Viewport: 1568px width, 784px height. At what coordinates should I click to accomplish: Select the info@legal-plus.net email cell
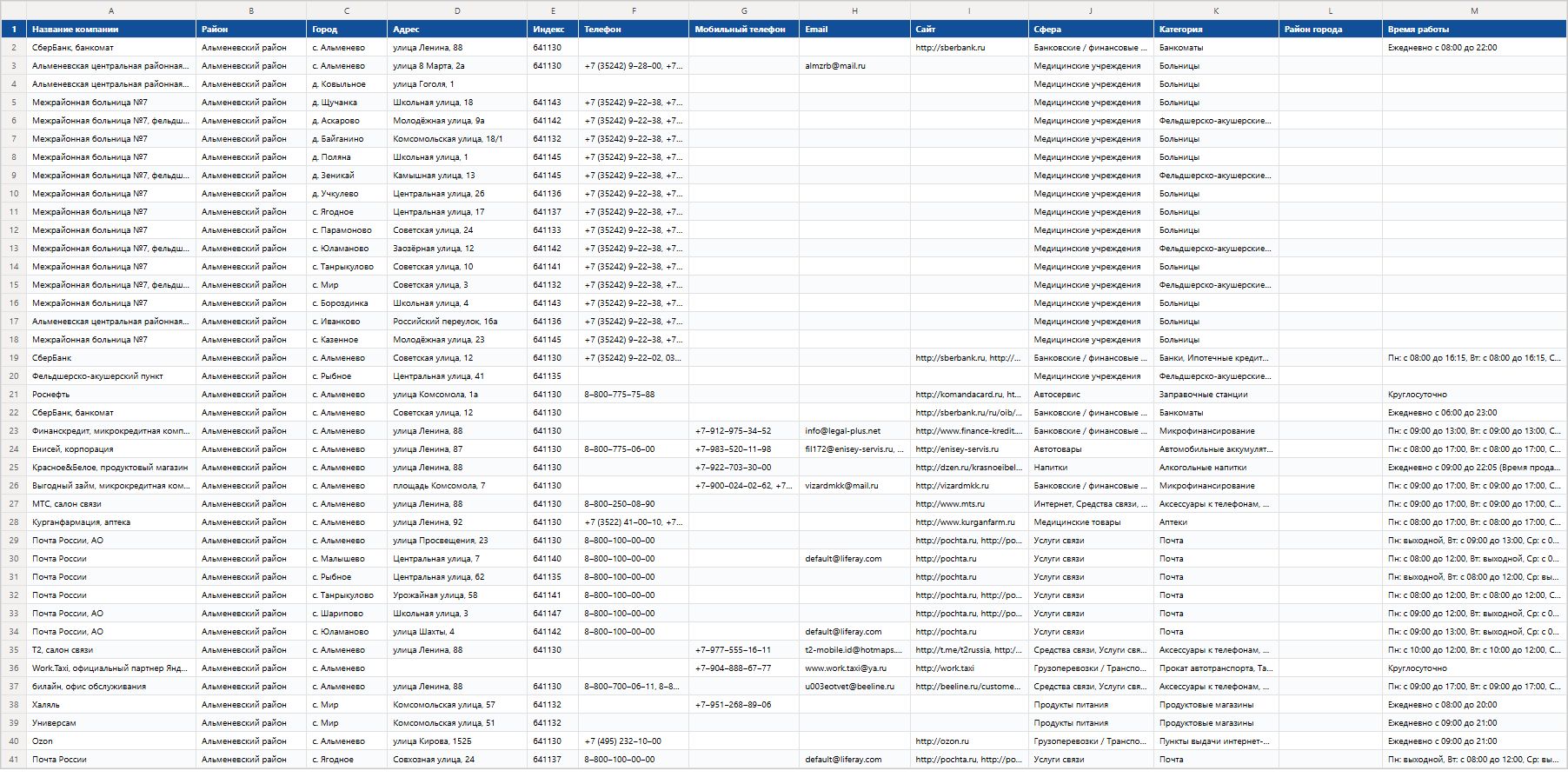tap(854, 431)
